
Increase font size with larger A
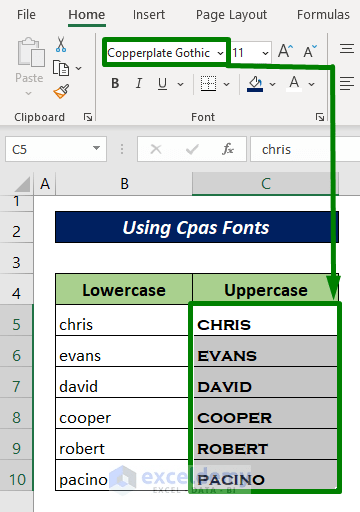tap(285, 51)
